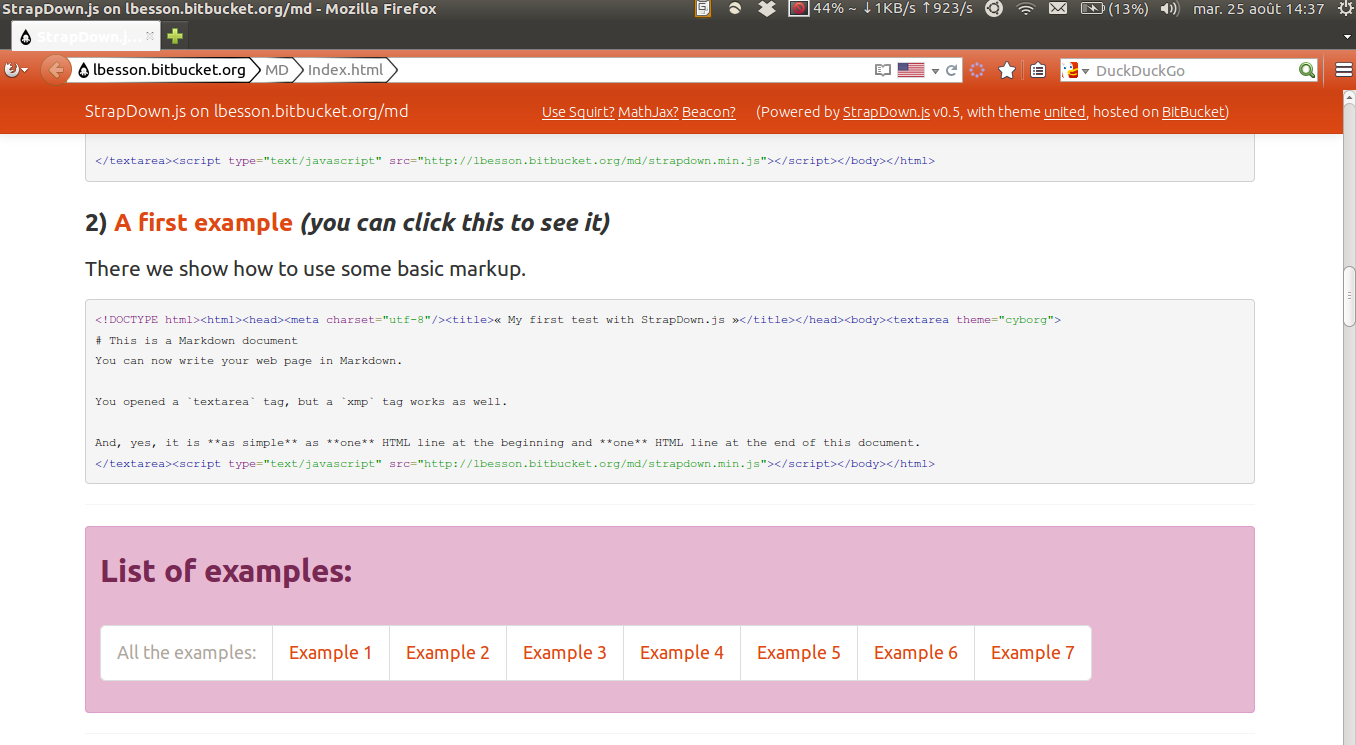Open the bookmarks list icon
The width and height of the screenshot is (1356, 745).
[x=1038, y=70]
